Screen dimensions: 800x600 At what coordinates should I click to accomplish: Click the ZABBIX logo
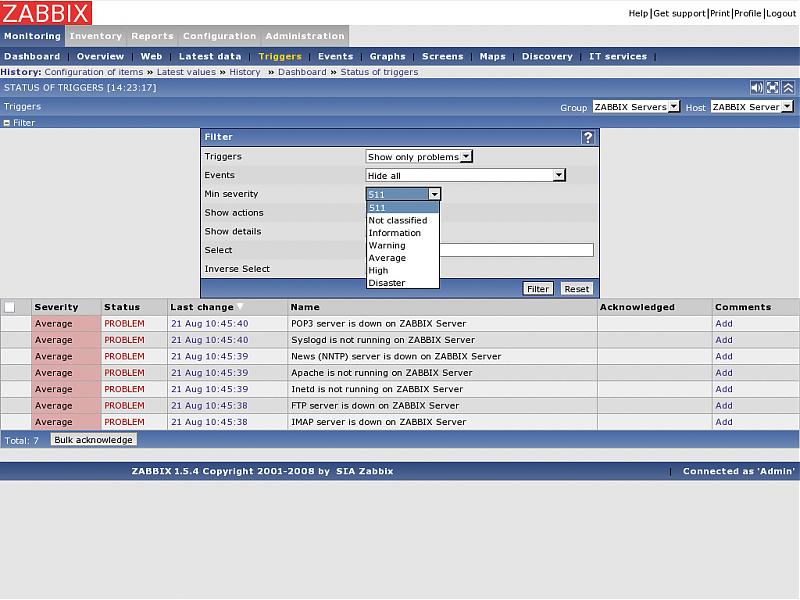[x=46, y=13]
